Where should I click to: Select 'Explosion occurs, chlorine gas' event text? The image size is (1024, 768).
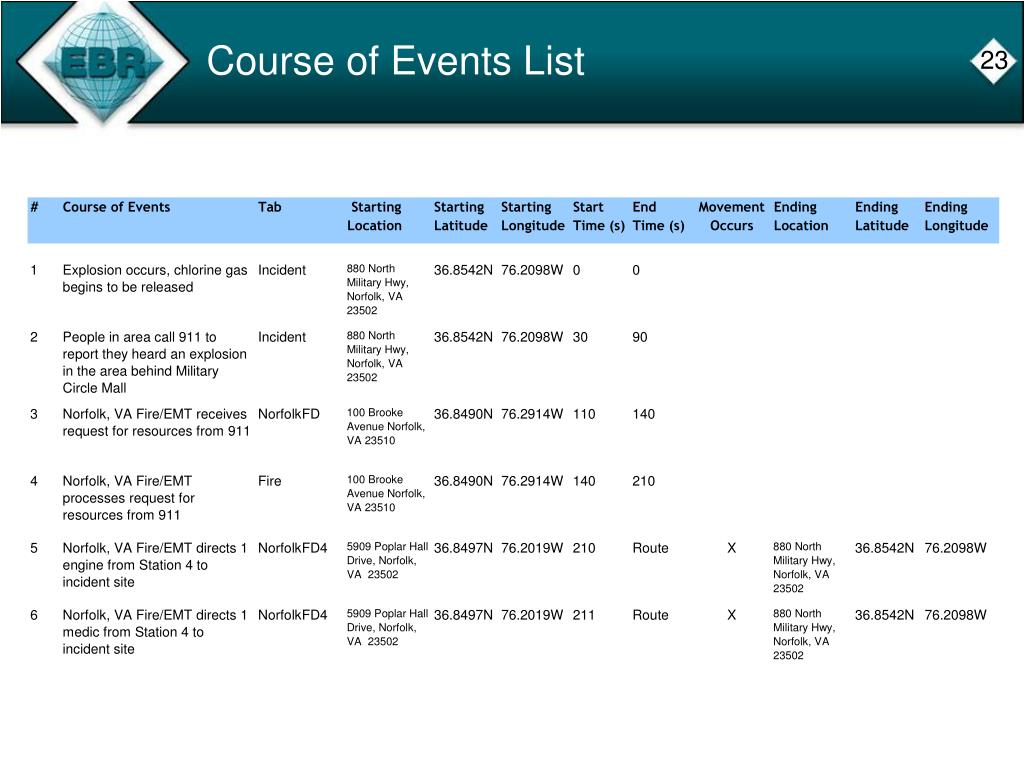coord(155,278)
